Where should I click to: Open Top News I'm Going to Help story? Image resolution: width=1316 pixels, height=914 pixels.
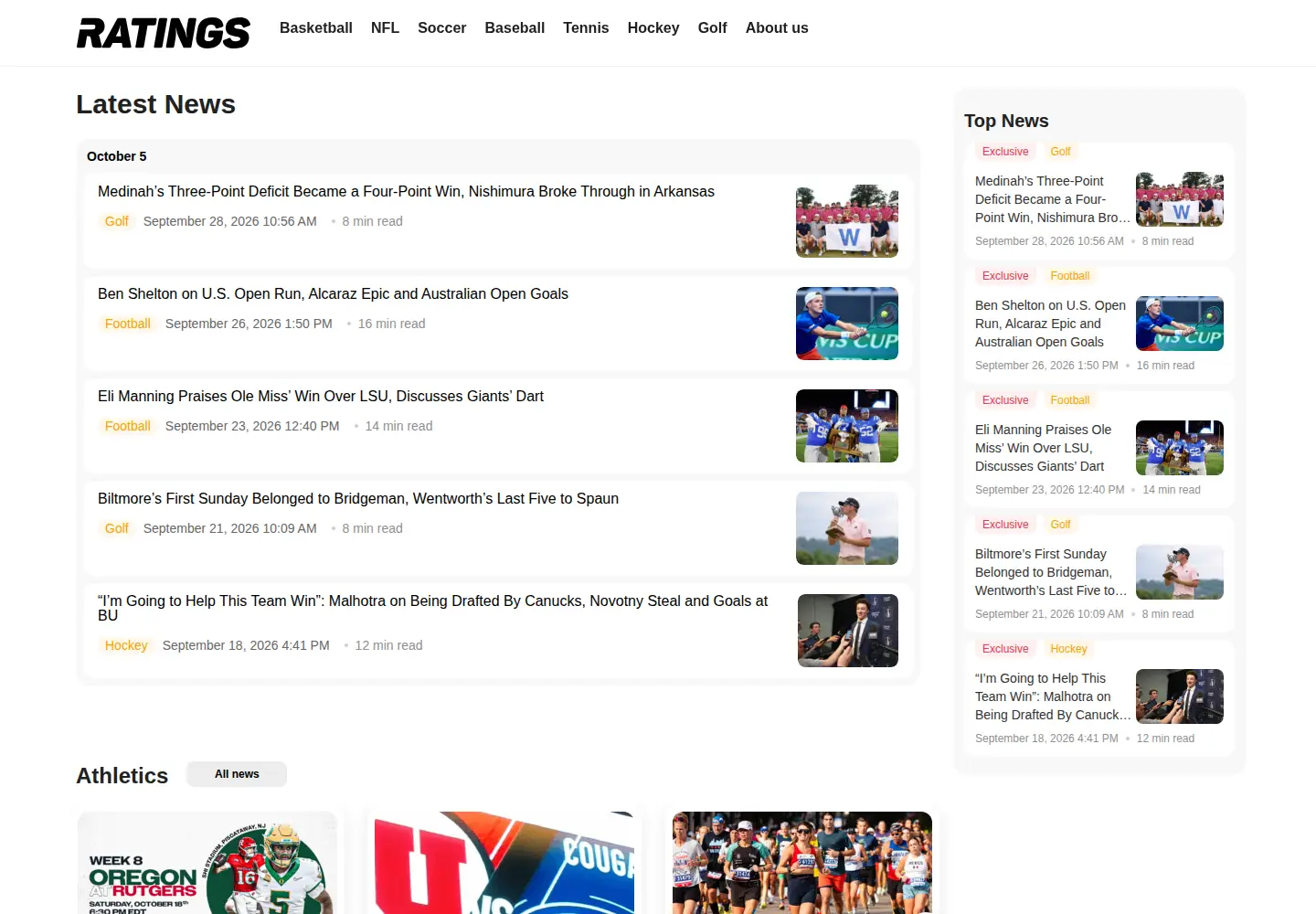coord(1053,696)
